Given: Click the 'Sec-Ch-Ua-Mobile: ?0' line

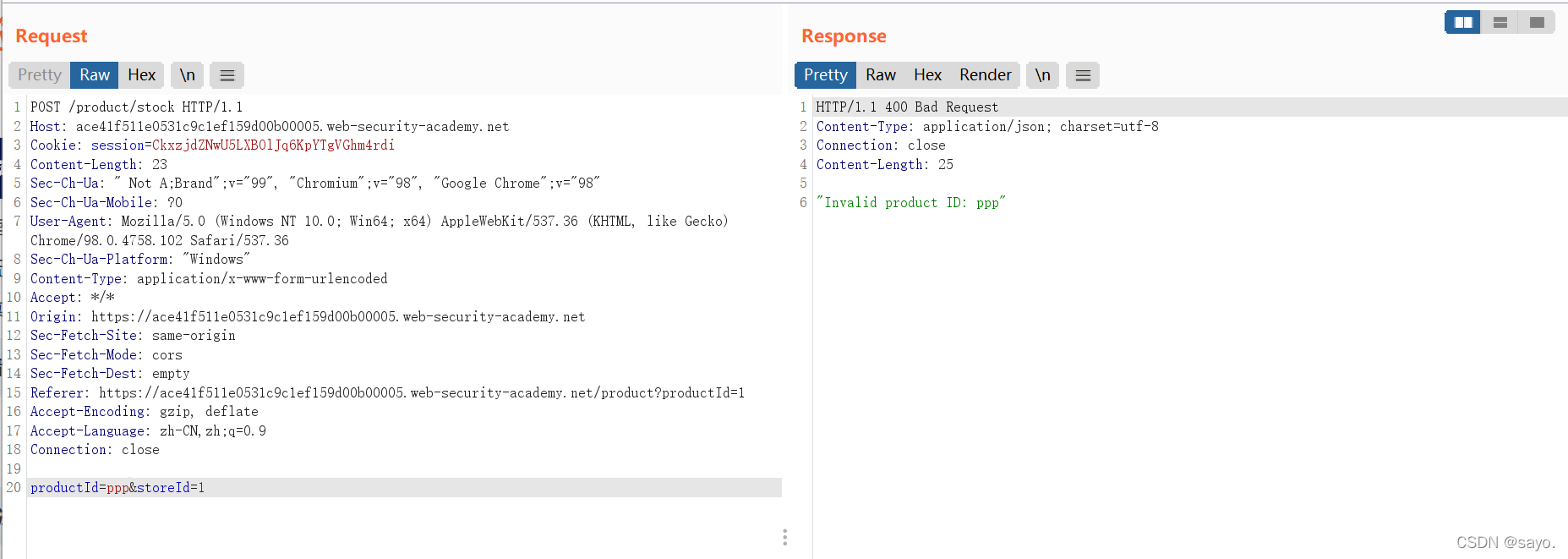Looking at the screenshot, I should (107, 203).
